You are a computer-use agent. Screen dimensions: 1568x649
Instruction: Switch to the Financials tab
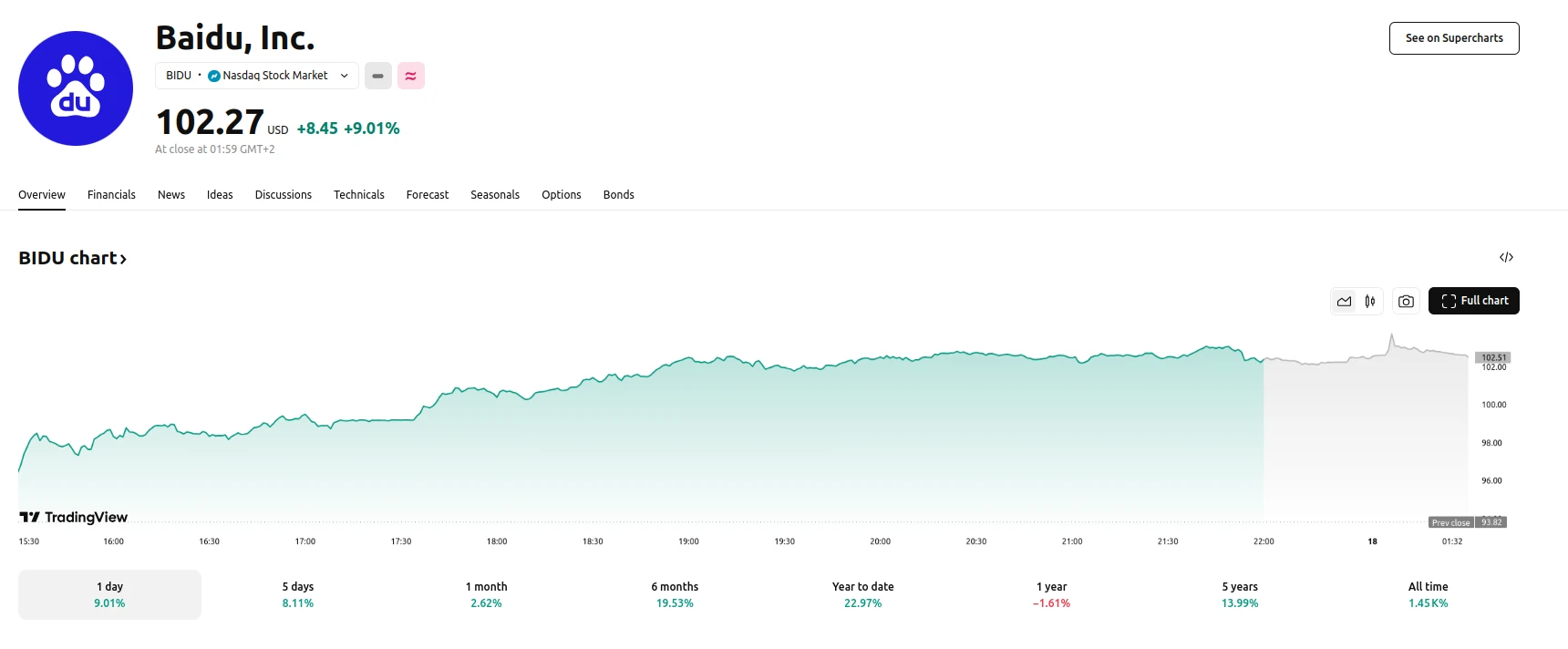tap(111, 194)
